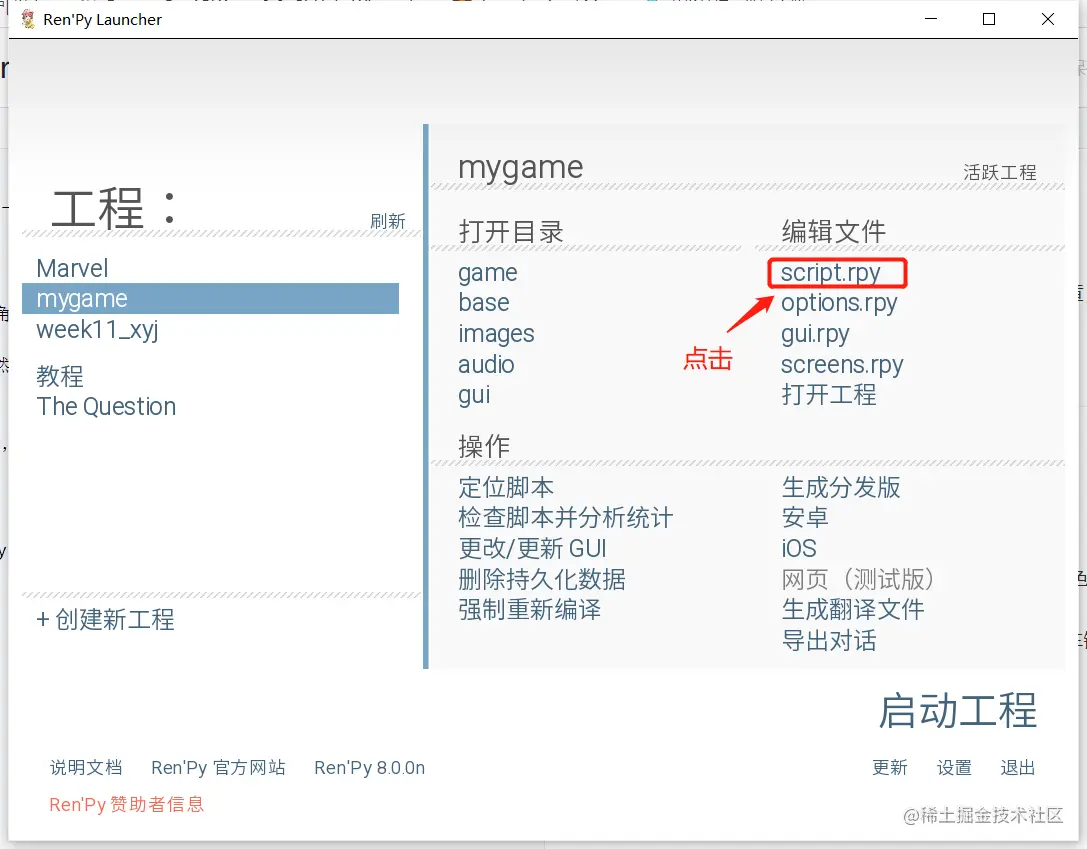Select the Marvel project
Screen dimensions: 1087x849
(x=72, y=268)
